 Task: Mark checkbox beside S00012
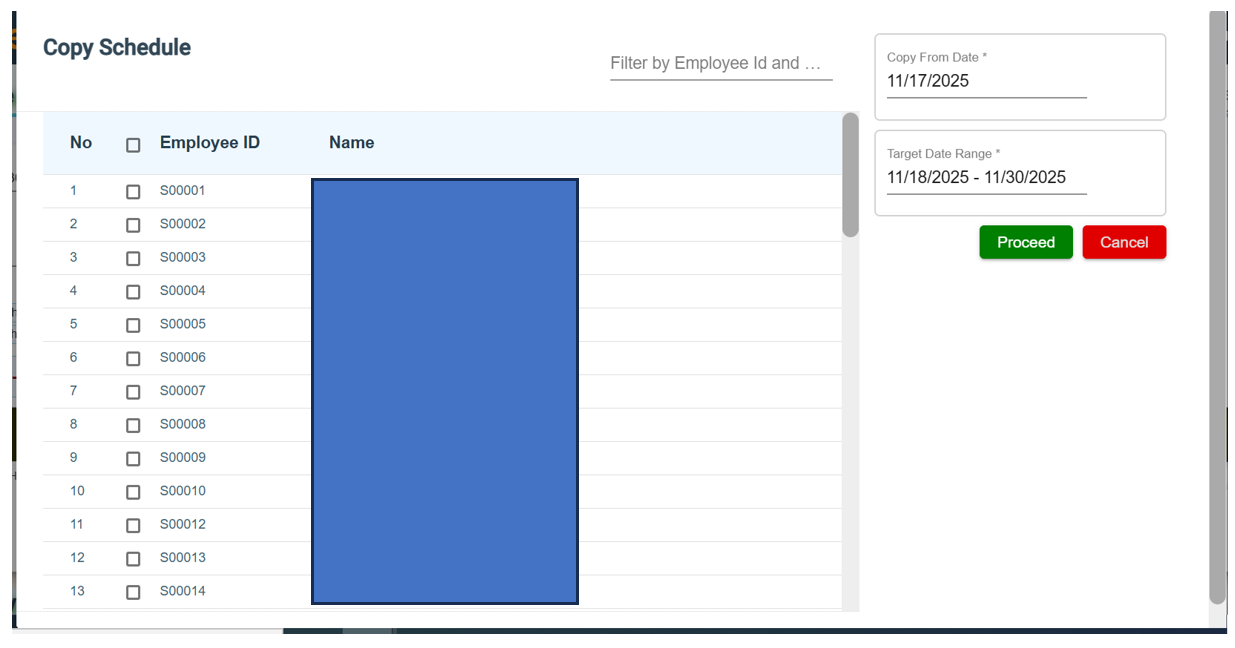click(133, 525)
